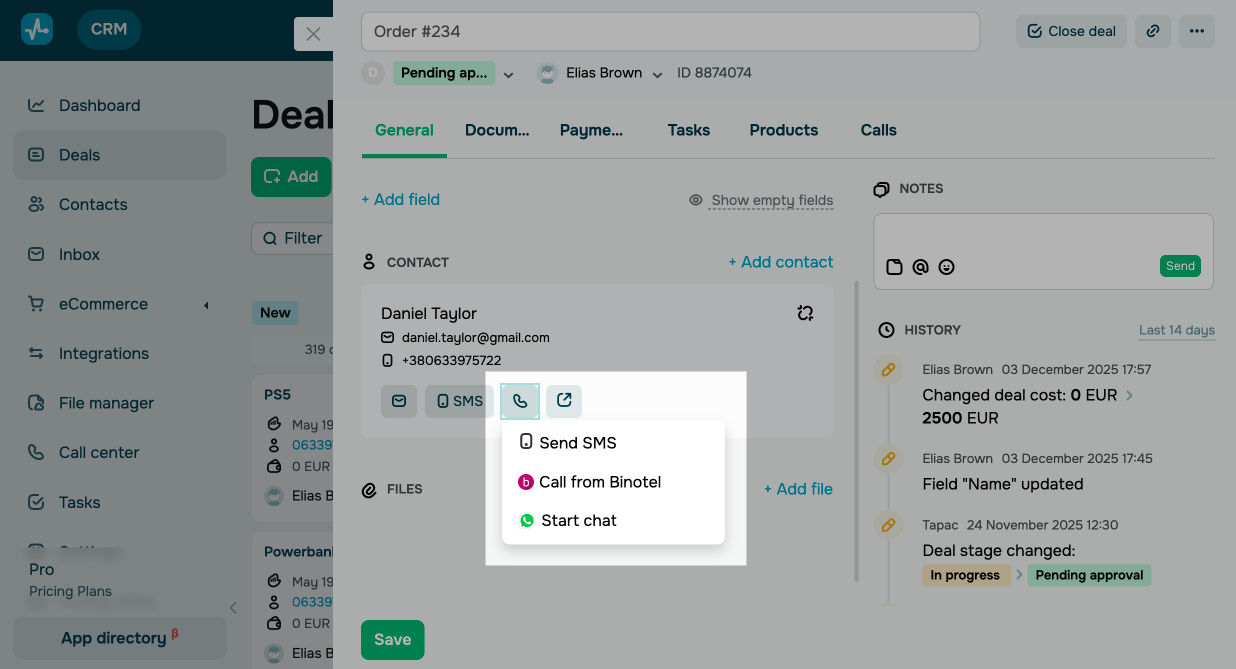Open the Send SMS action
Screen dimensions: 1236x669
click(577, 442)
